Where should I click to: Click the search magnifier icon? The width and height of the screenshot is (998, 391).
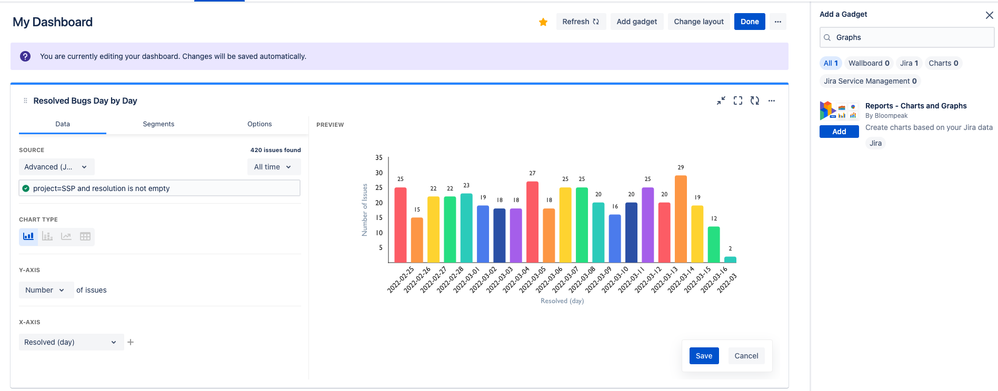pyautogui.click(x=827, y=38)
